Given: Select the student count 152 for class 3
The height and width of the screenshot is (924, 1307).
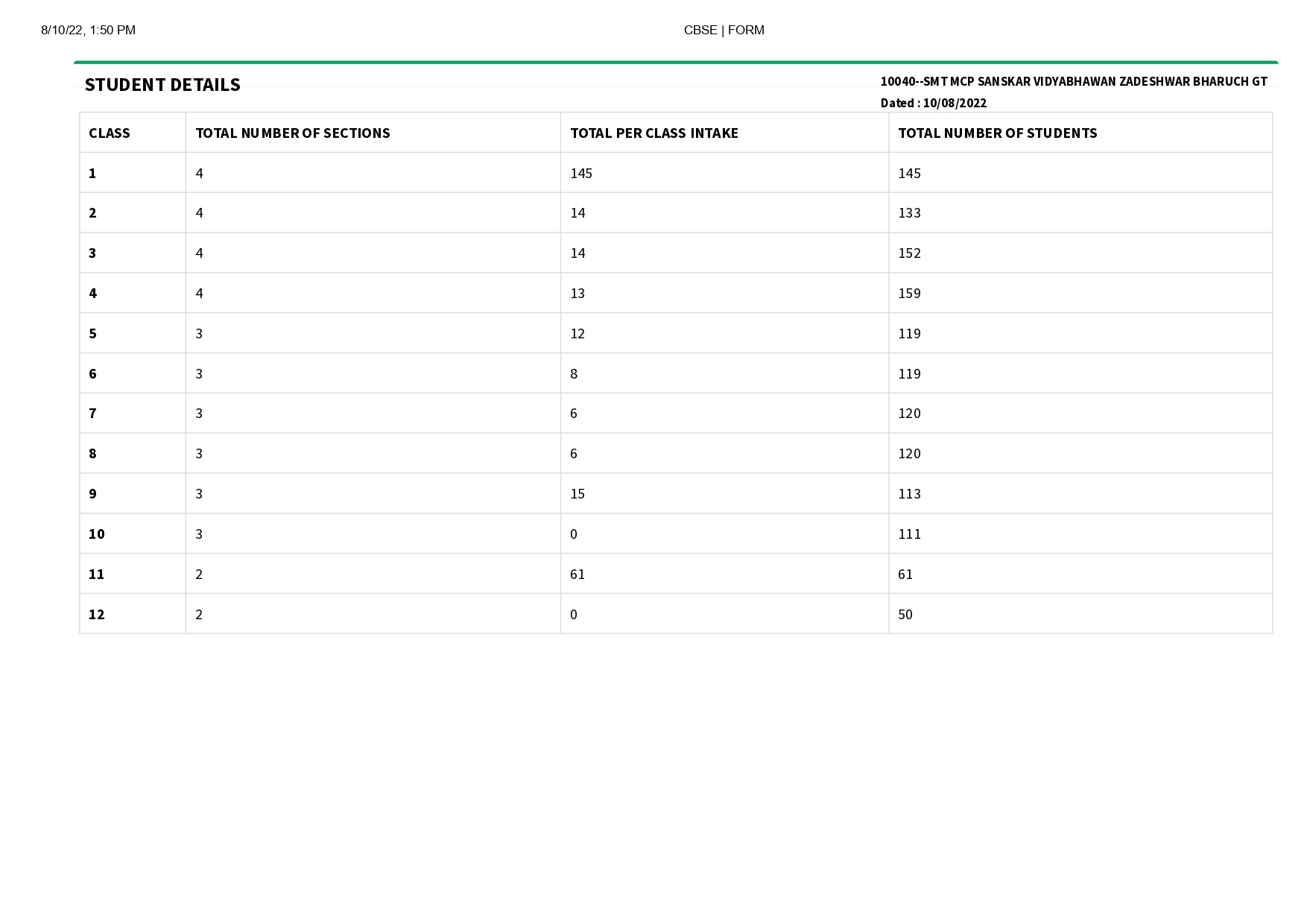Looking at the screenshot, I should point(909,253).
